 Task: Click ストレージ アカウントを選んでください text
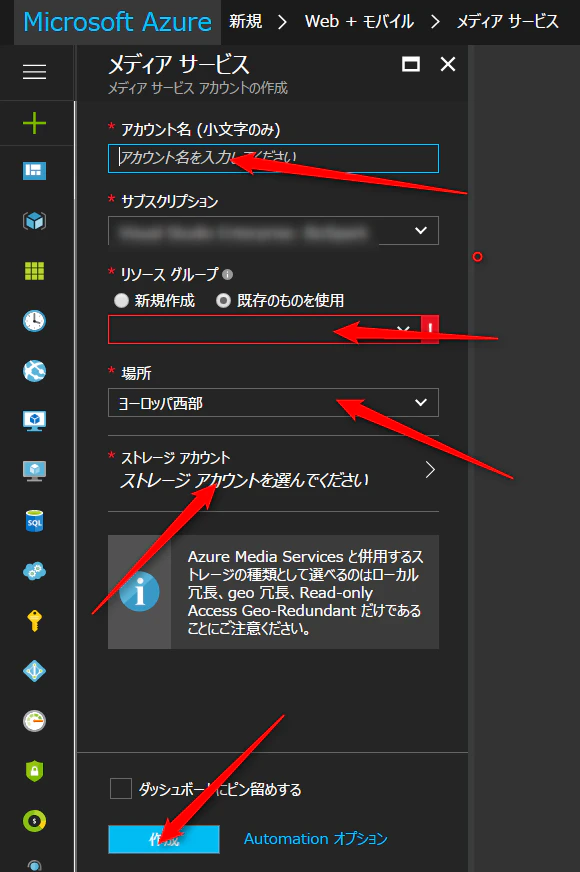pyautogui.click(x=244, y=480)
